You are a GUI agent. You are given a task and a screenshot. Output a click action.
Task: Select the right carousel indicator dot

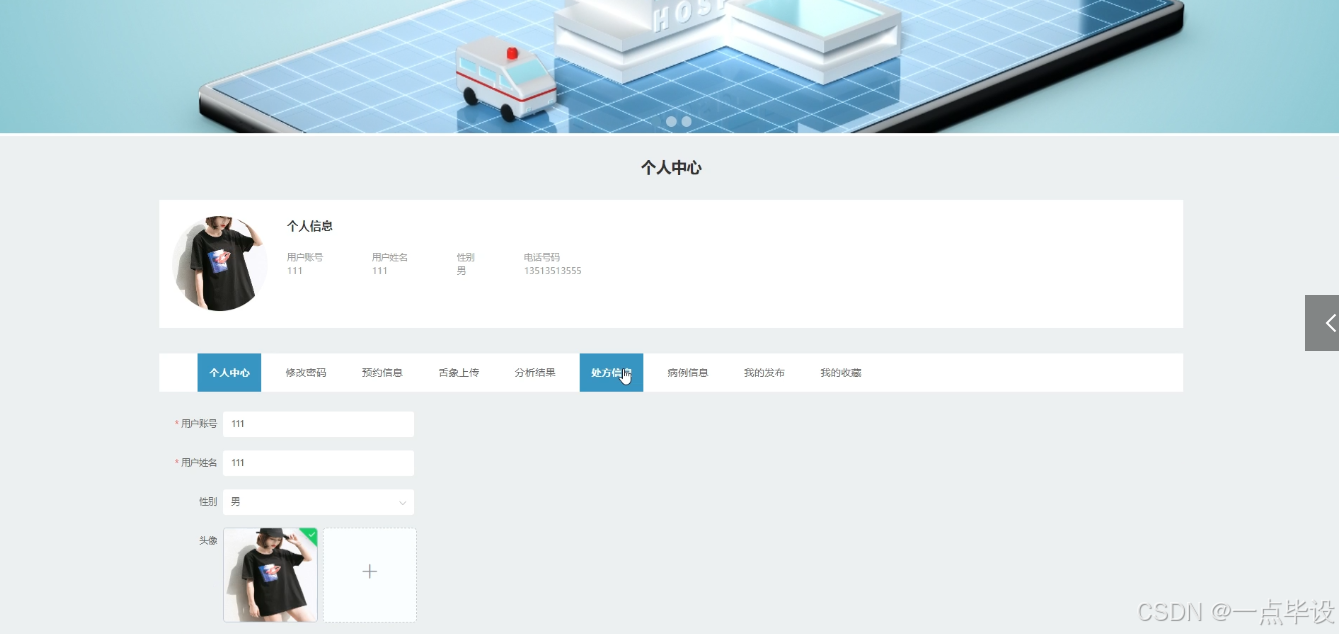(x=687, y=121)
